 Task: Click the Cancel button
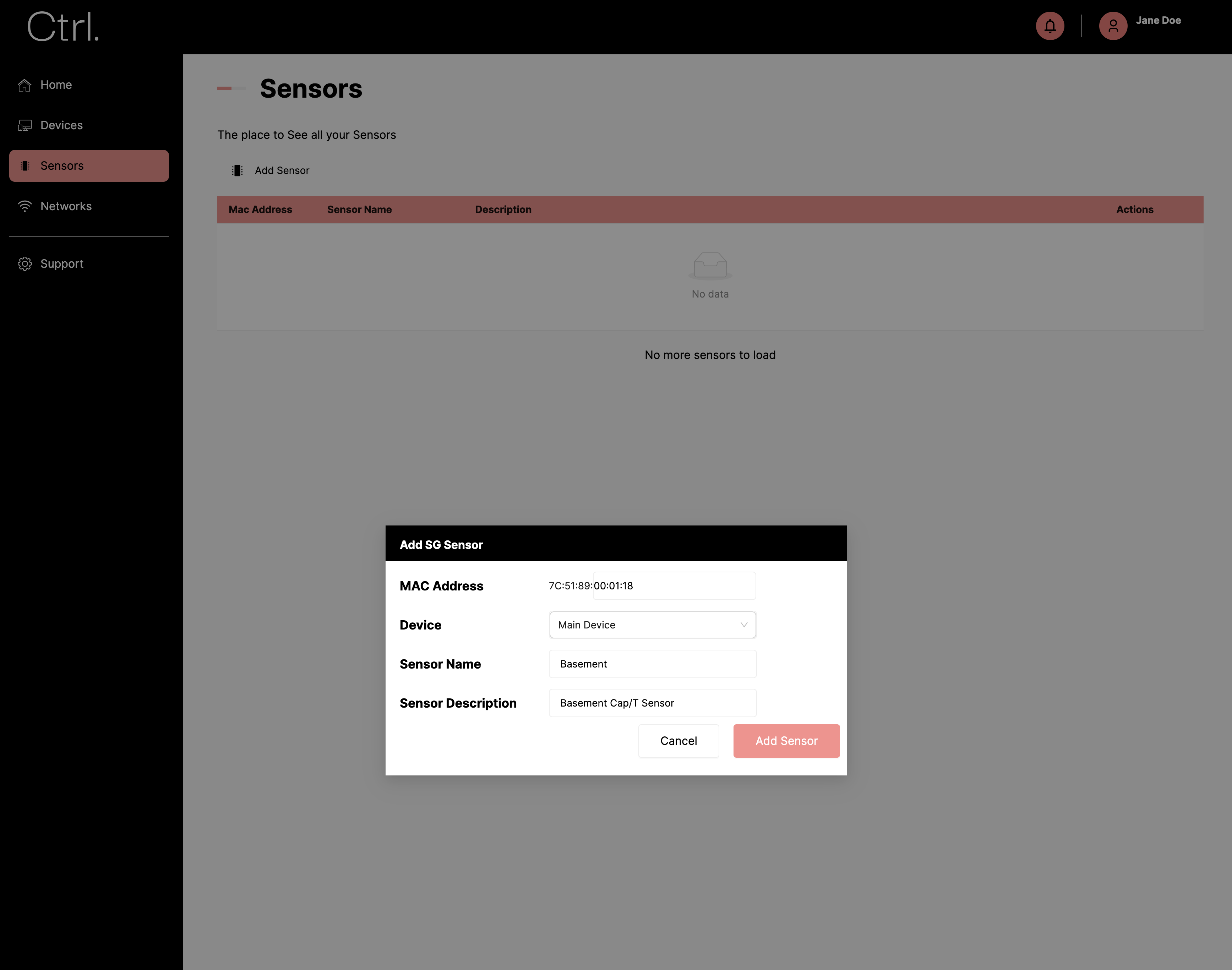coord(679,741)
